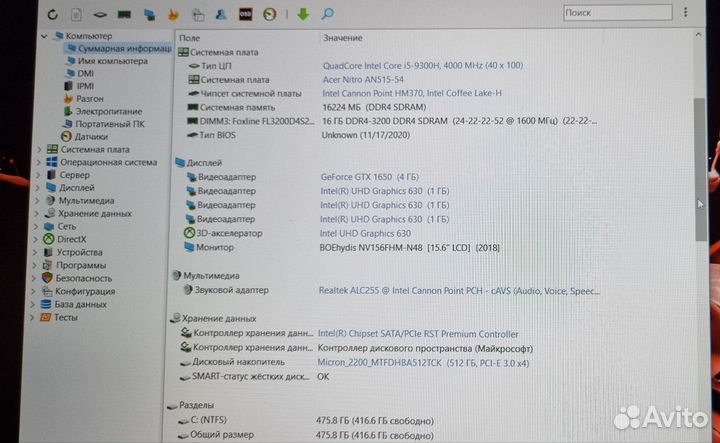The image size is (720, 443).
Task: Open QuadCore Intel Core i5-9300H link
Action: pos(422,66)
